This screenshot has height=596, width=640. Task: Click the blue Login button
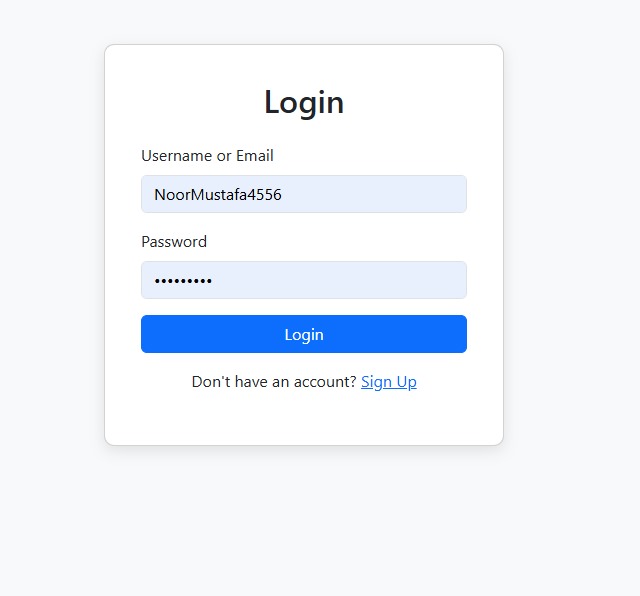(304, 334)
